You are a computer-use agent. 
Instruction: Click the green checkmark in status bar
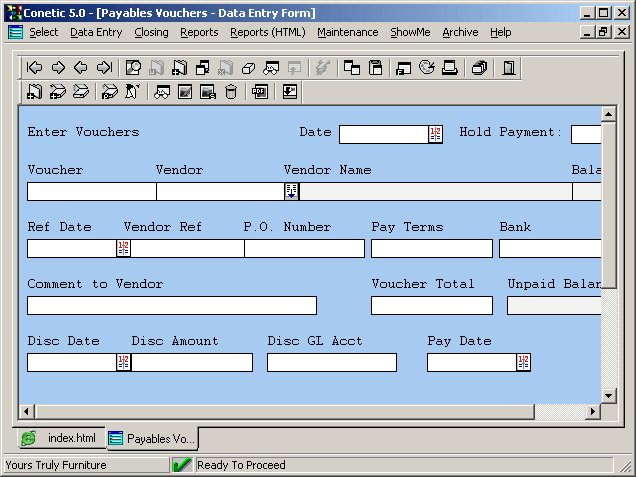pyautogui.click(x=182, y=465)
